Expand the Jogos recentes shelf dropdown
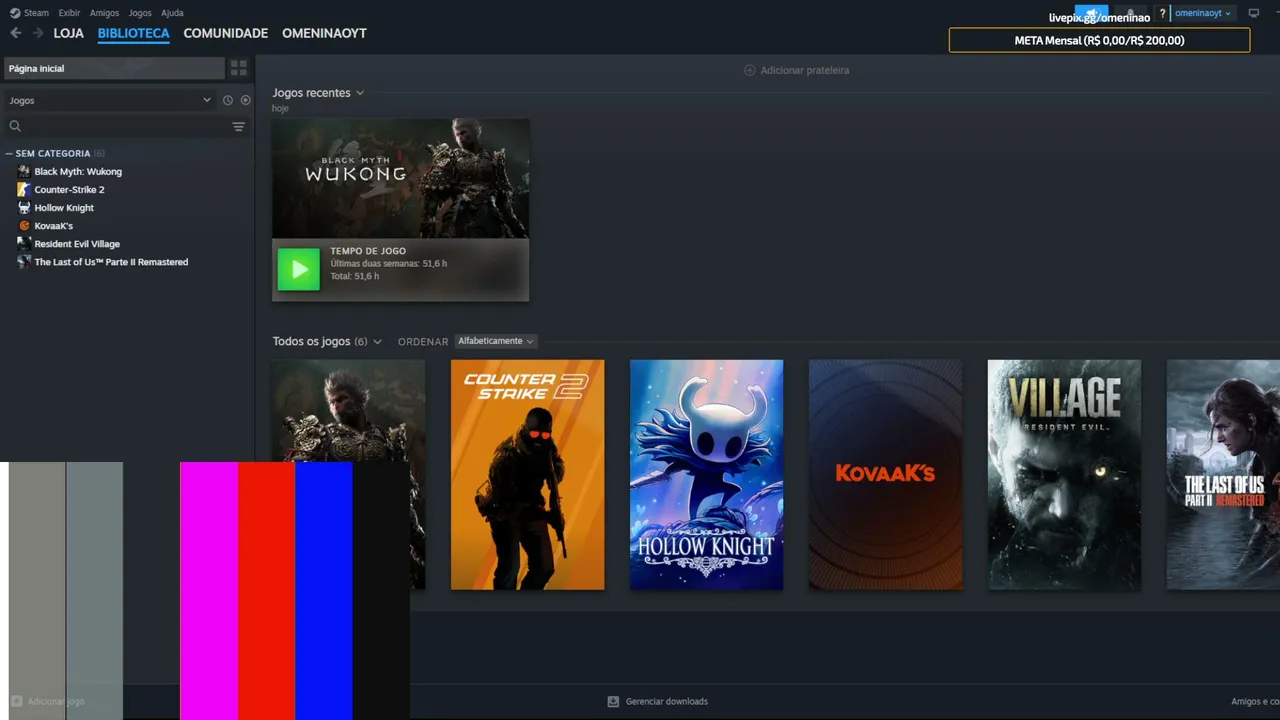The width and height of the screenshot is (1280, 720). pos(360,93)
